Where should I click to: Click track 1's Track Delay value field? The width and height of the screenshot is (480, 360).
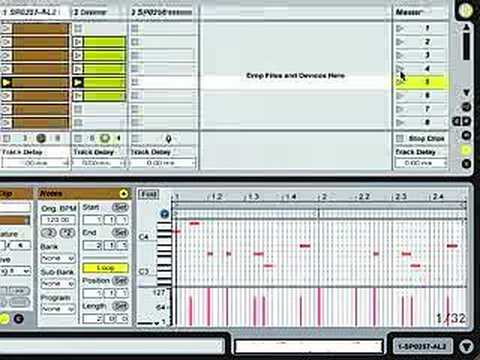click(x=35, y=163)
